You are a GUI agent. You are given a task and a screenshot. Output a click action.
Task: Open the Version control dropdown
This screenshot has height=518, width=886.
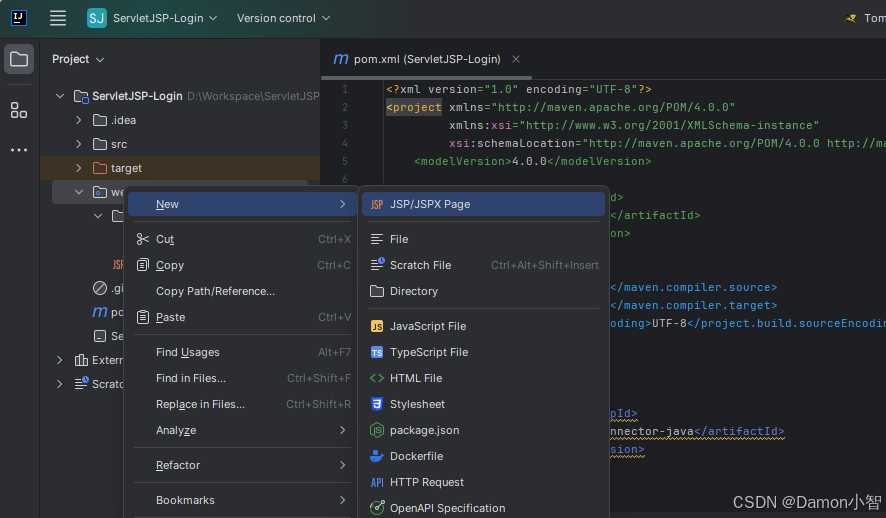284,18
